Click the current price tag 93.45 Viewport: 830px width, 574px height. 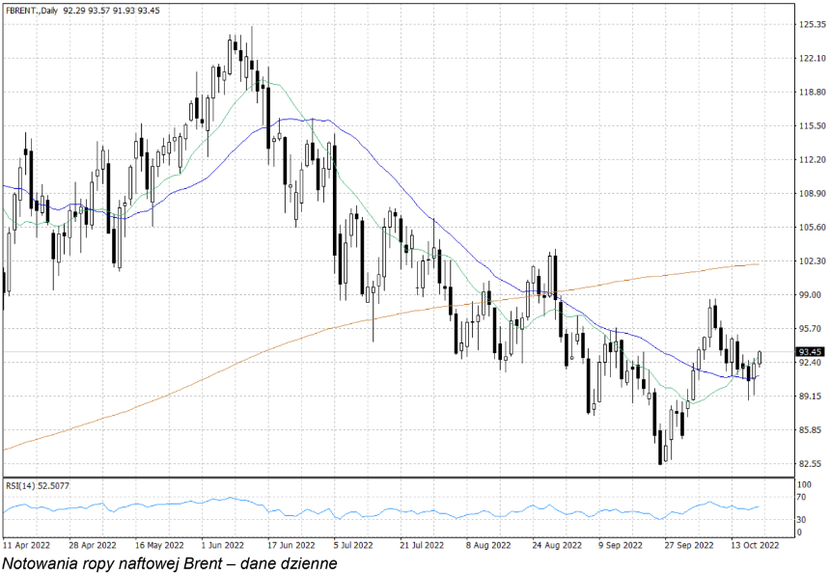(809, 352)
